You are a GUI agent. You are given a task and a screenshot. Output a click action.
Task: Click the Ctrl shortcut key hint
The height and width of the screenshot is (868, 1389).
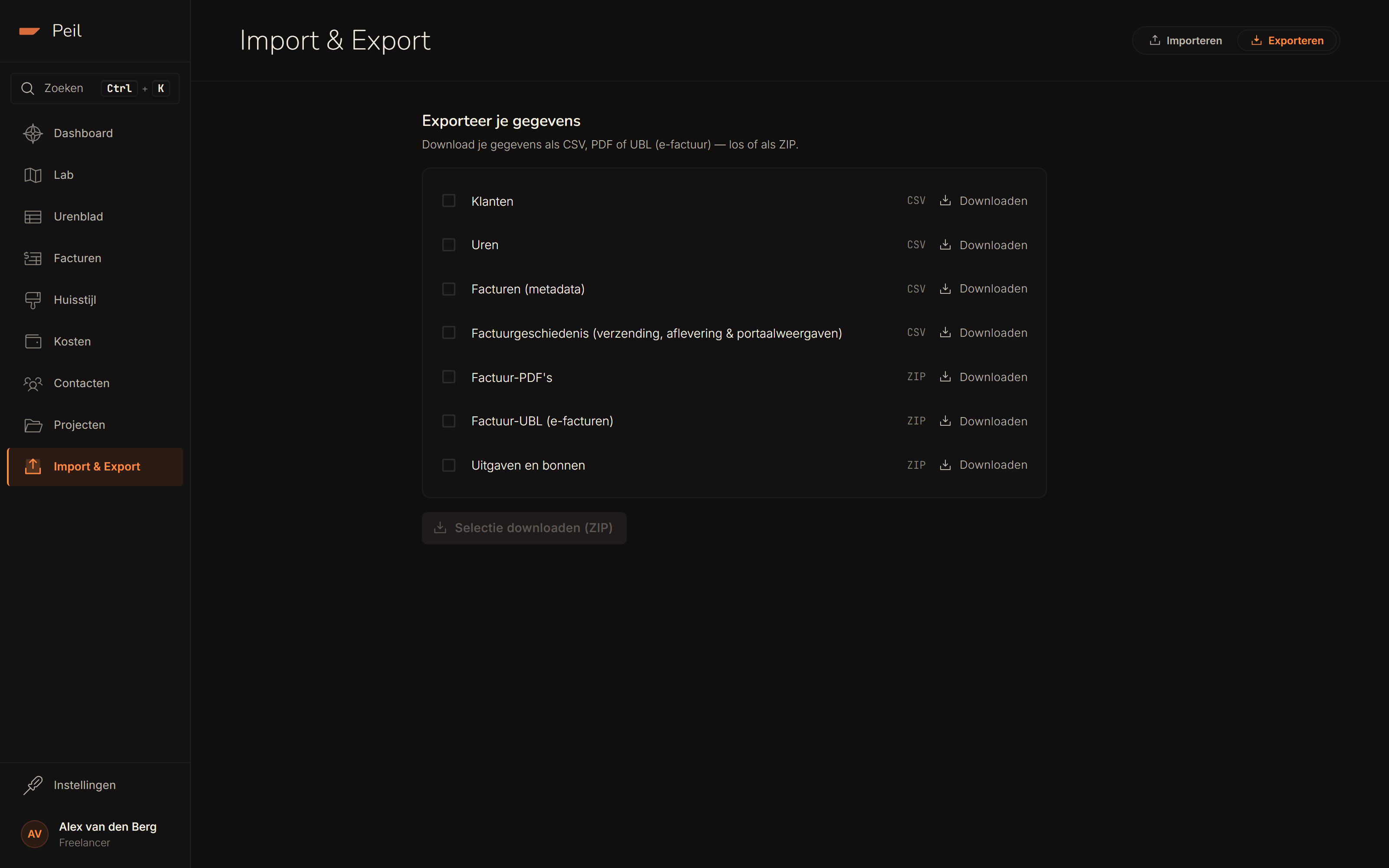pos(119,89)
